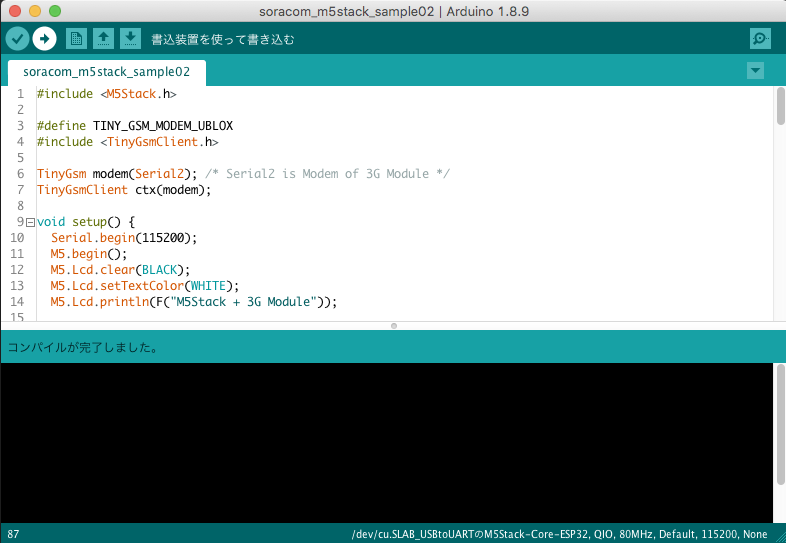
Task: Place cursor on the TINY_GSM_MODEM_UBLOX define line
Action: click(x=135, y=126)
